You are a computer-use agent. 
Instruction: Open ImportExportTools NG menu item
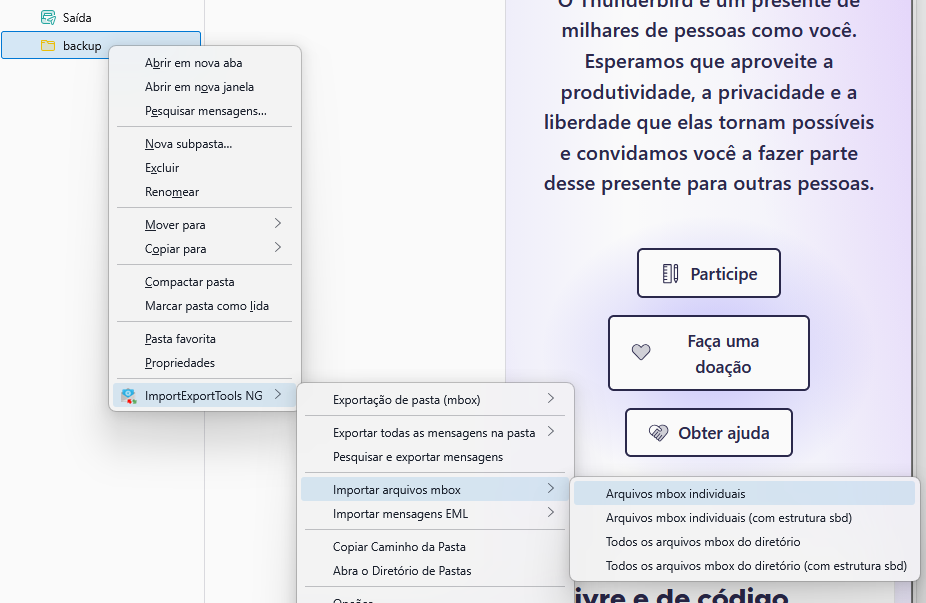coord(204,396)
